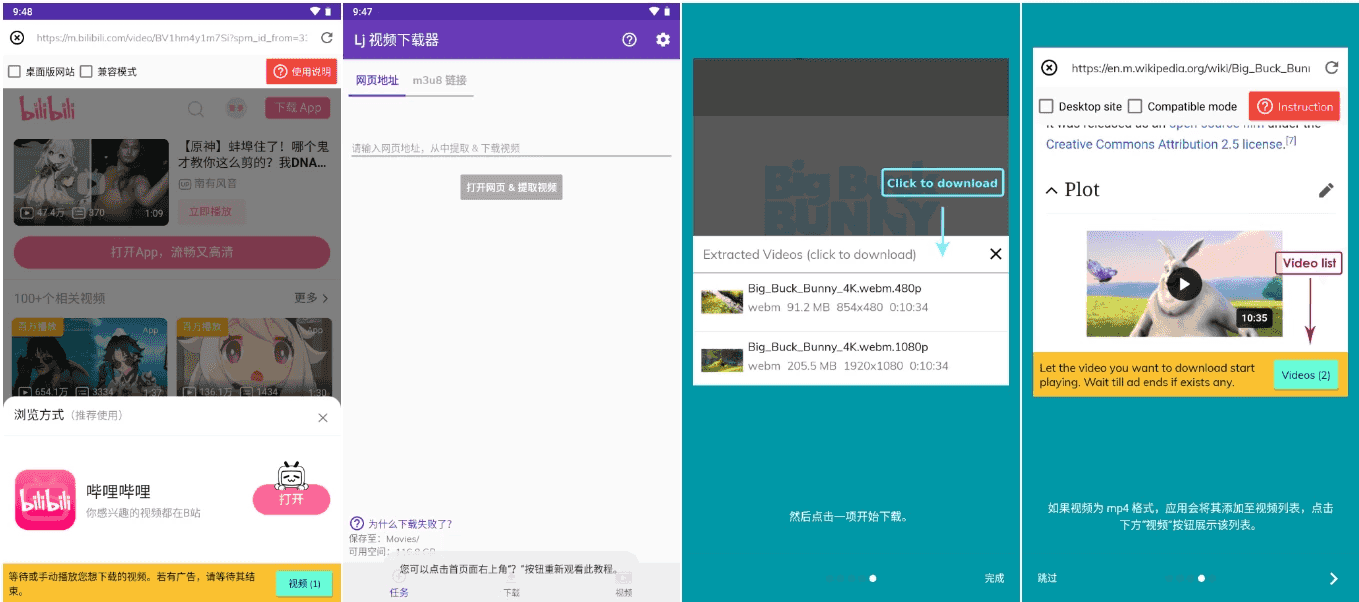This screenshot has height=602, width=1359.
Task: Enable the 桌面版网站 checkbox
Action: 14,71
